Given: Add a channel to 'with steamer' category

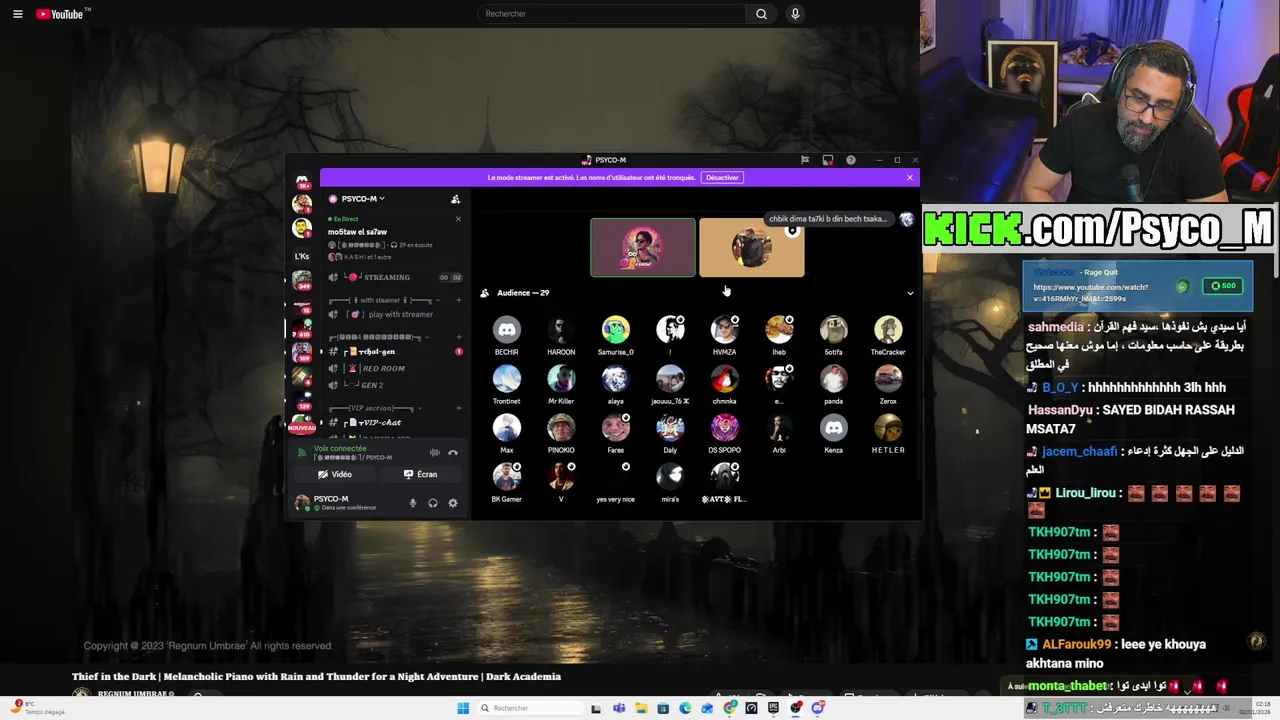Looking at the screenshot, I should [x=459, y=300].
